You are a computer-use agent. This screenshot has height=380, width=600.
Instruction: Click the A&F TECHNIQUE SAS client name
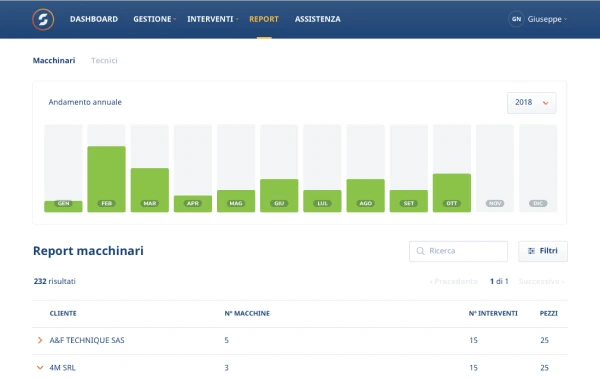[x=87, y=340]
